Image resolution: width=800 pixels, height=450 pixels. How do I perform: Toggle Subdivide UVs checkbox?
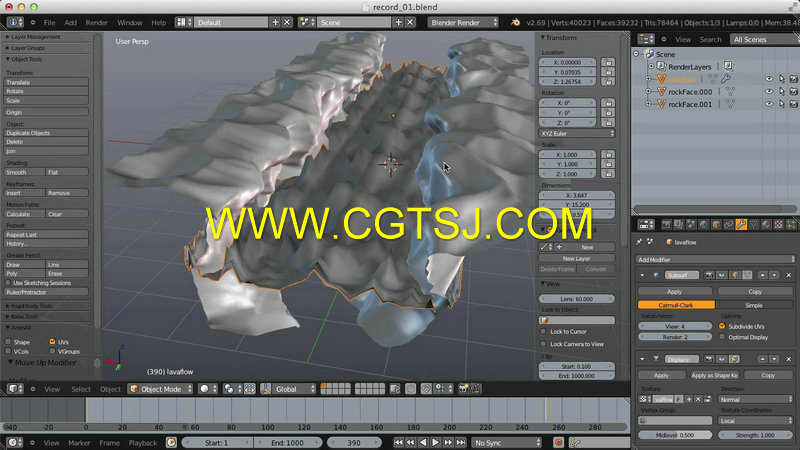pyautogui.click(x=722, y=326)
